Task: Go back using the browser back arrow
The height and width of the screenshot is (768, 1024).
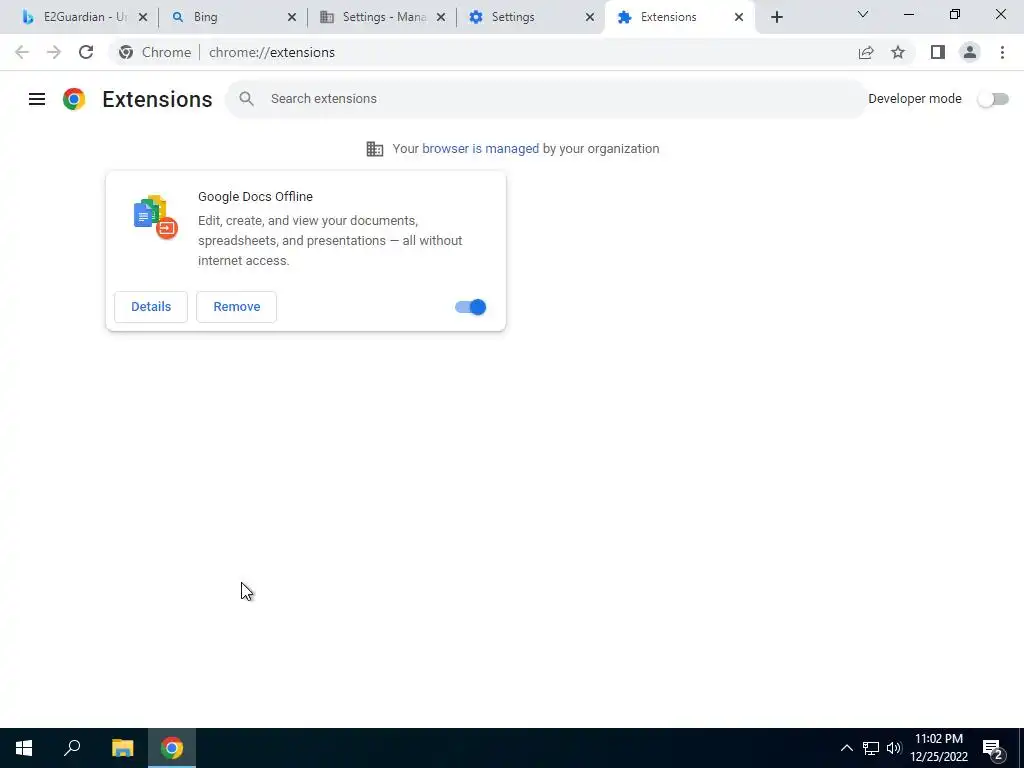Action: tap(22, 52)
